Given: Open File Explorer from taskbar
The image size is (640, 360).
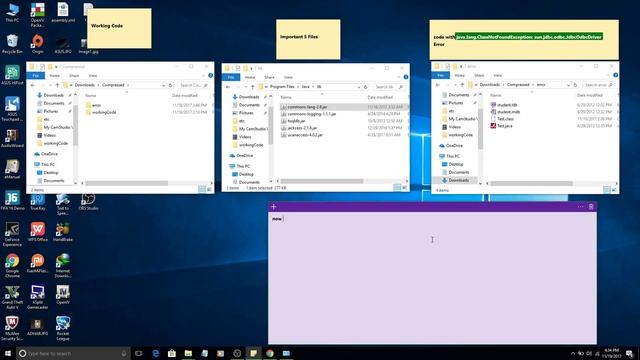Looking at the screenshot, I should coord(188,353).
